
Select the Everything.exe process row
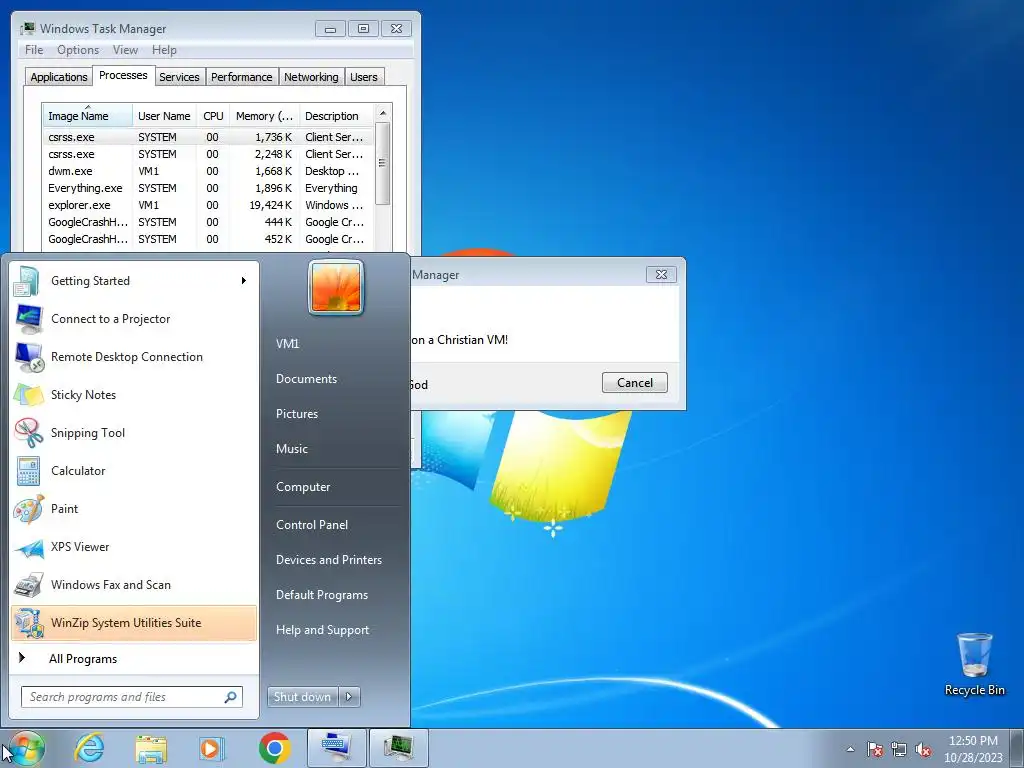tap(208, 188)
